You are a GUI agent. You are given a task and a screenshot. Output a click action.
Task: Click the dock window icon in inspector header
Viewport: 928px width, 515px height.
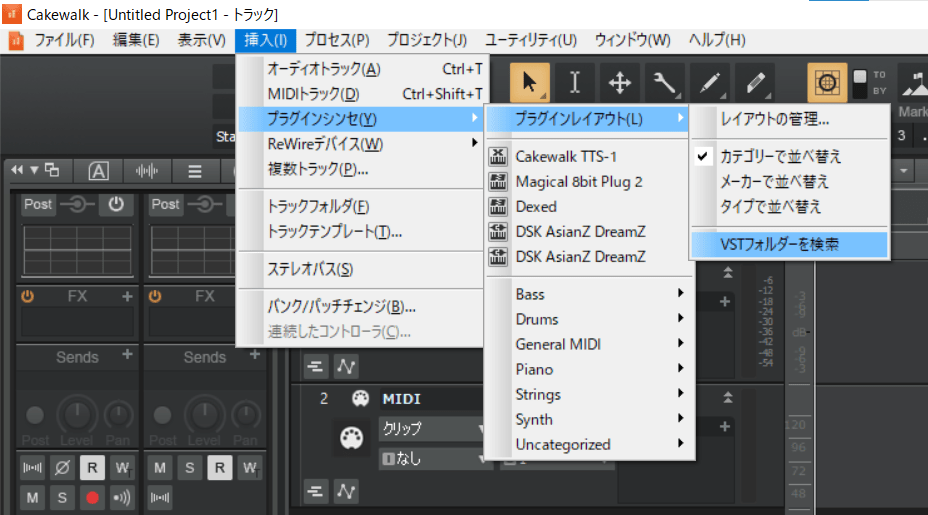[x=52, y=170]
